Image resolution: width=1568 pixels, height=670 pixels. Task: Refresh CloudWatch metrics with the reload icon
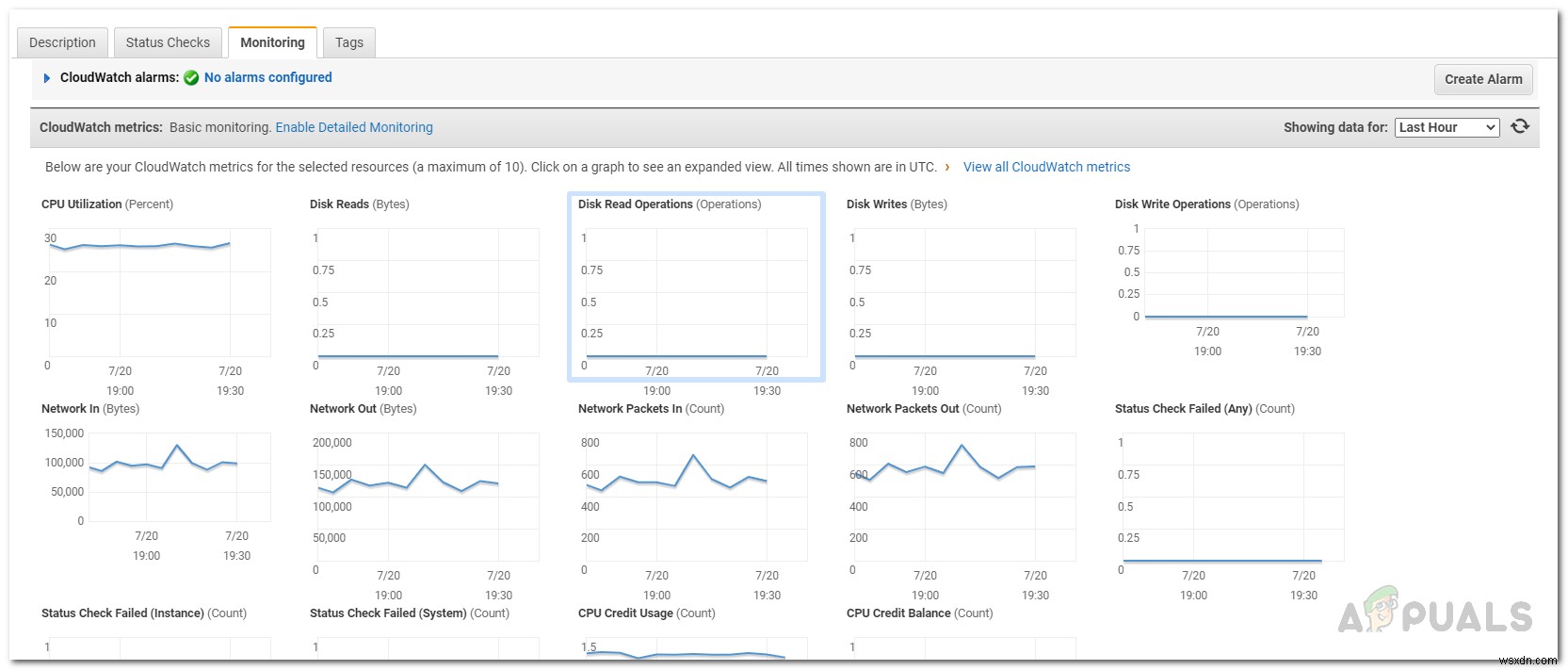pyautogui.click(x=1520, y=126)
